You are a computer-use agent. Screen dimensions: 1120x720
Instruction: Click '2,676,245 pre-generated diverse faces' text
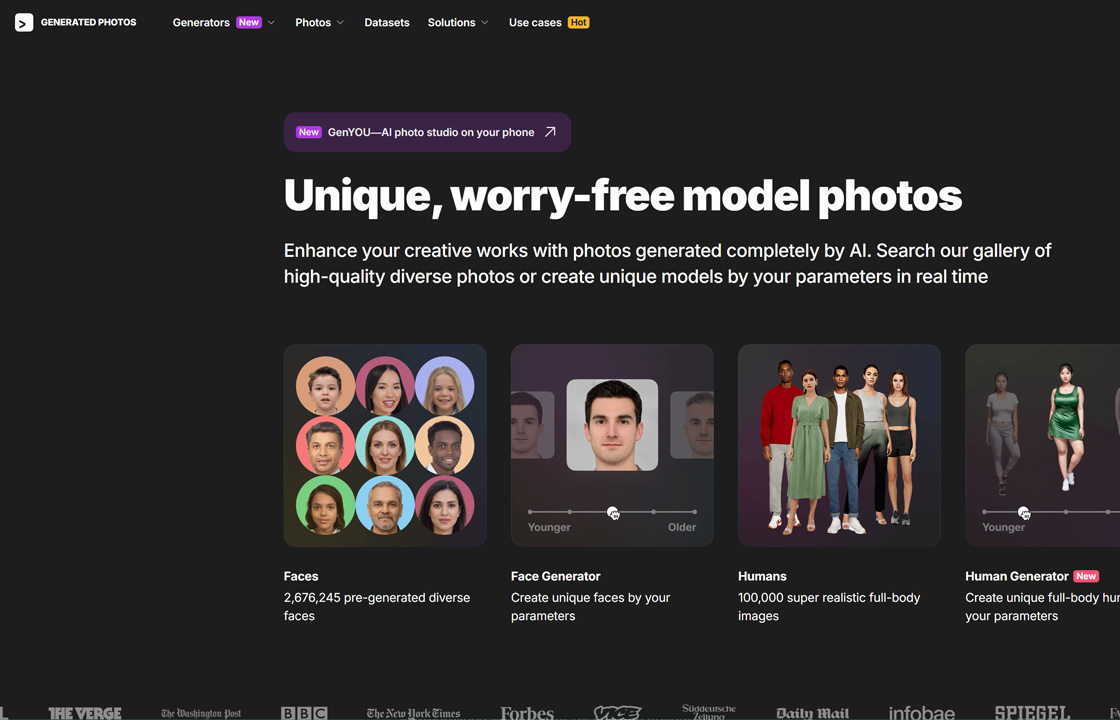pos(376,606)
